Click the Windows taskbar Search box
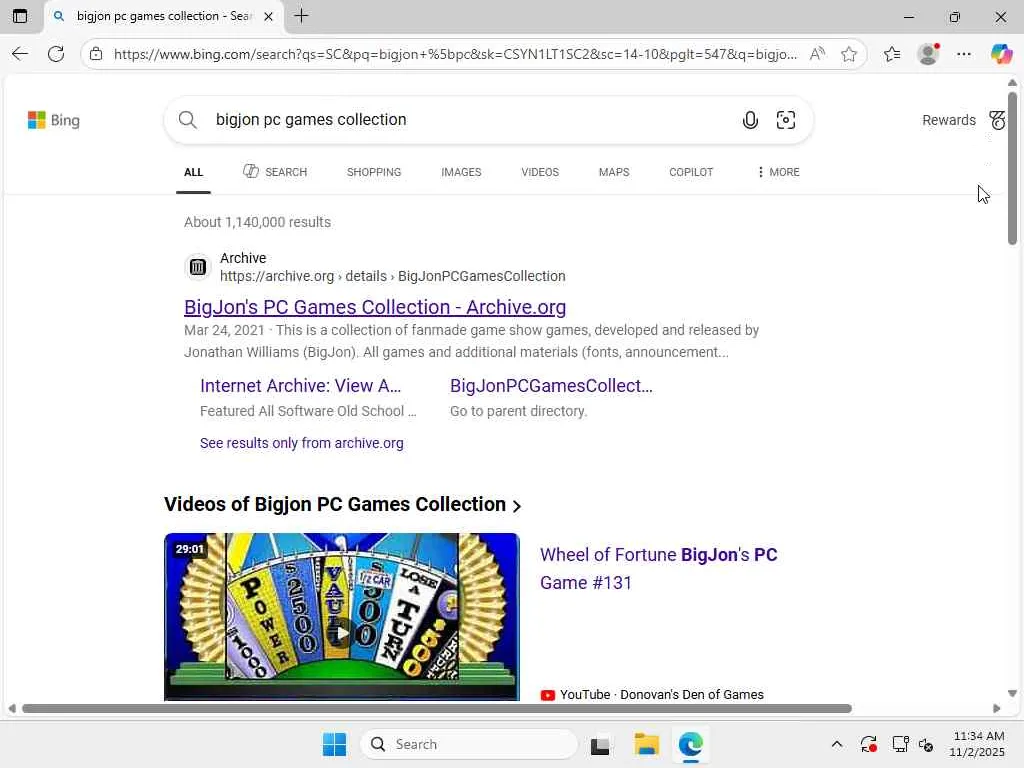 (x=469, y=744)
